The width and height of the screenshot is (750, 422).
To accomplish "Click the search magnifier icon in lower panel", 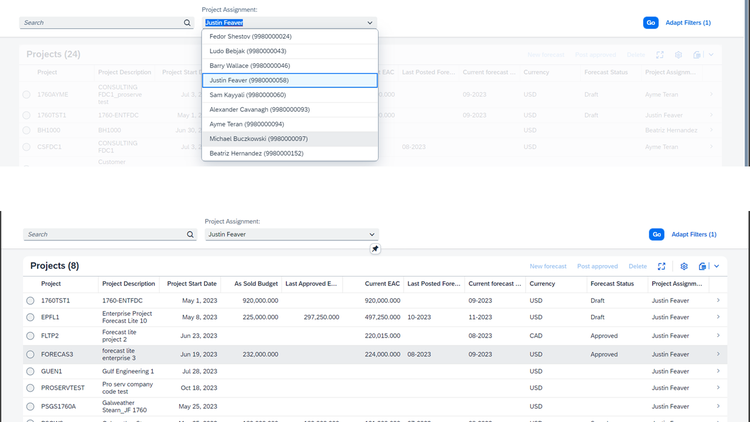I will click(x=190, y=234).
